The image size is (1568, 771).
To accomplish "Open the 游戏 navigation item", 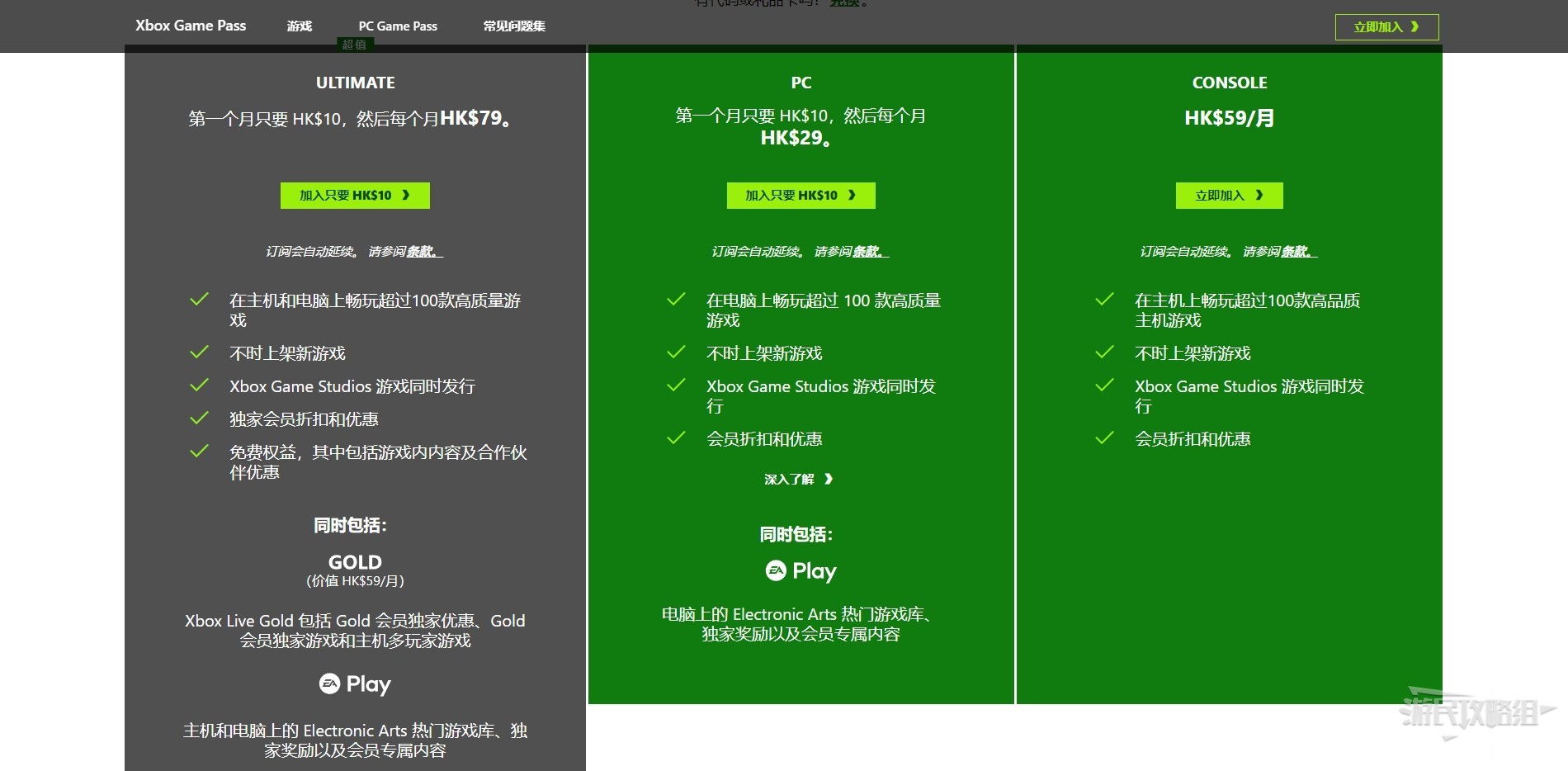I will [x=300, y=26].
